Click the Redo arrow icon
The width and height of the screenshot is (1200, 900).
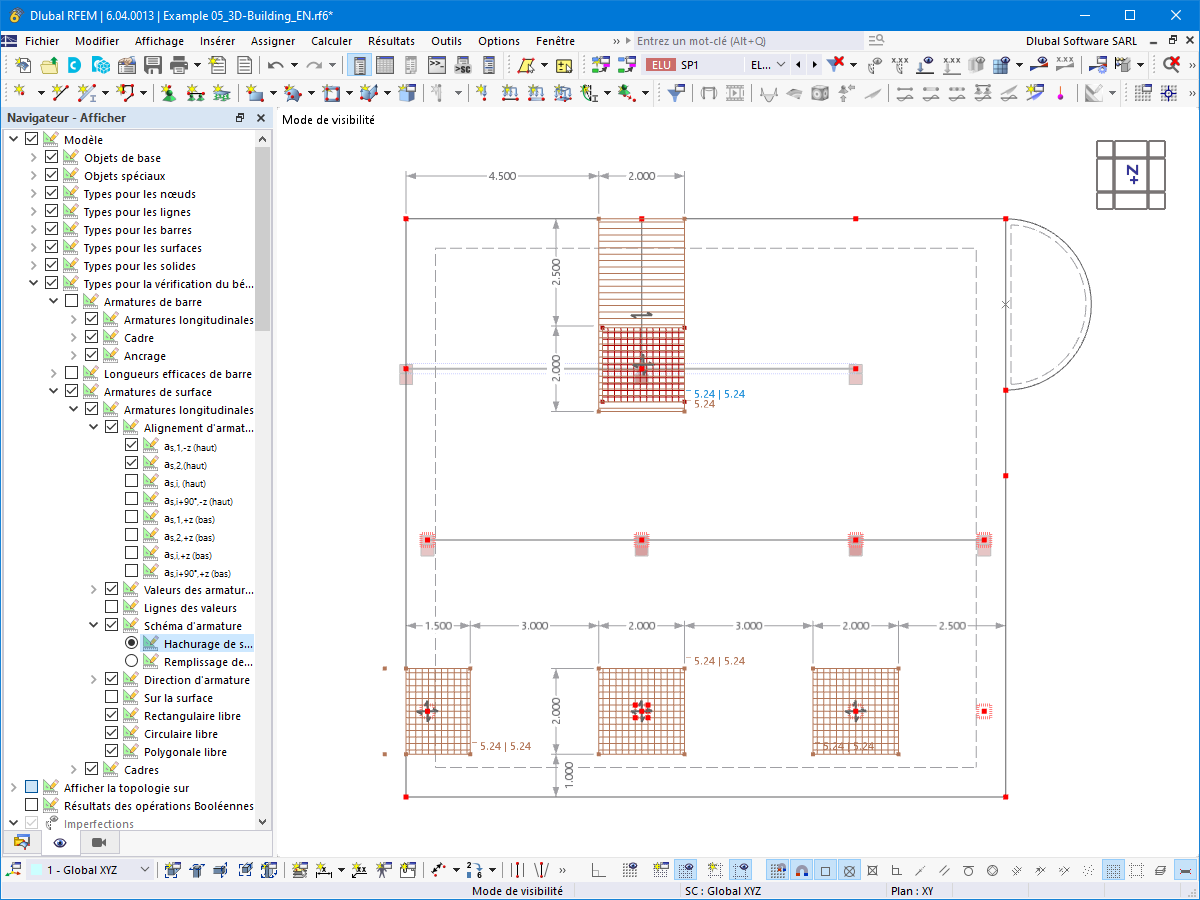point(314,65)
